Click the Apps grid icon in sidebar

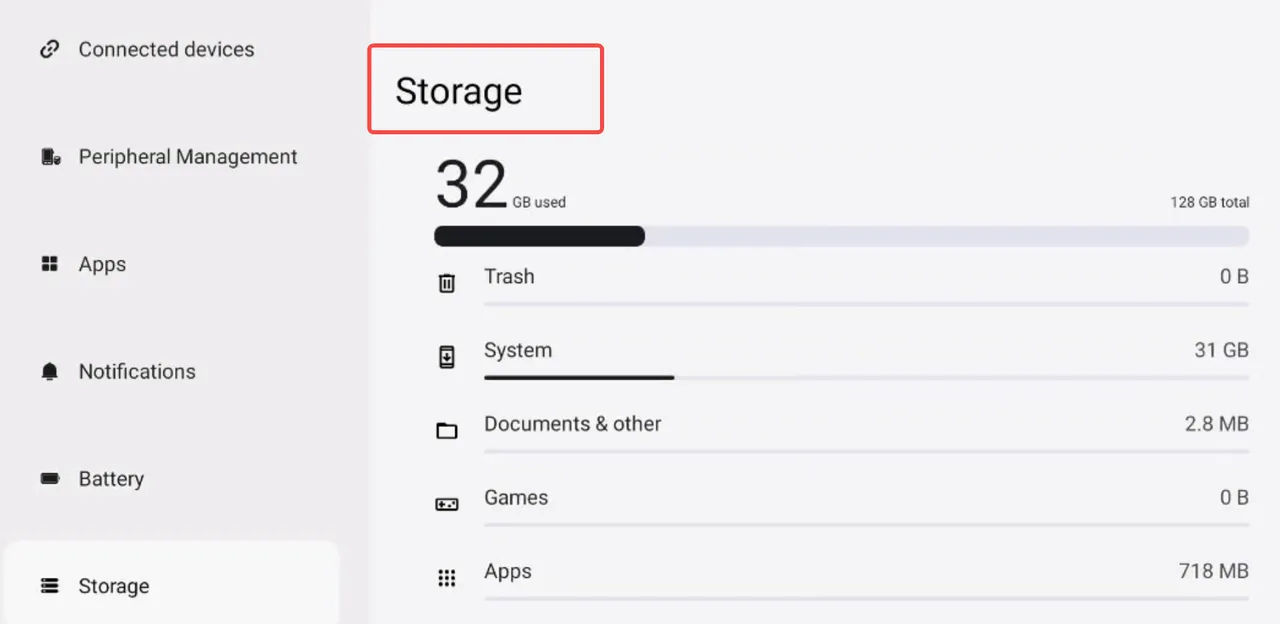49,264
